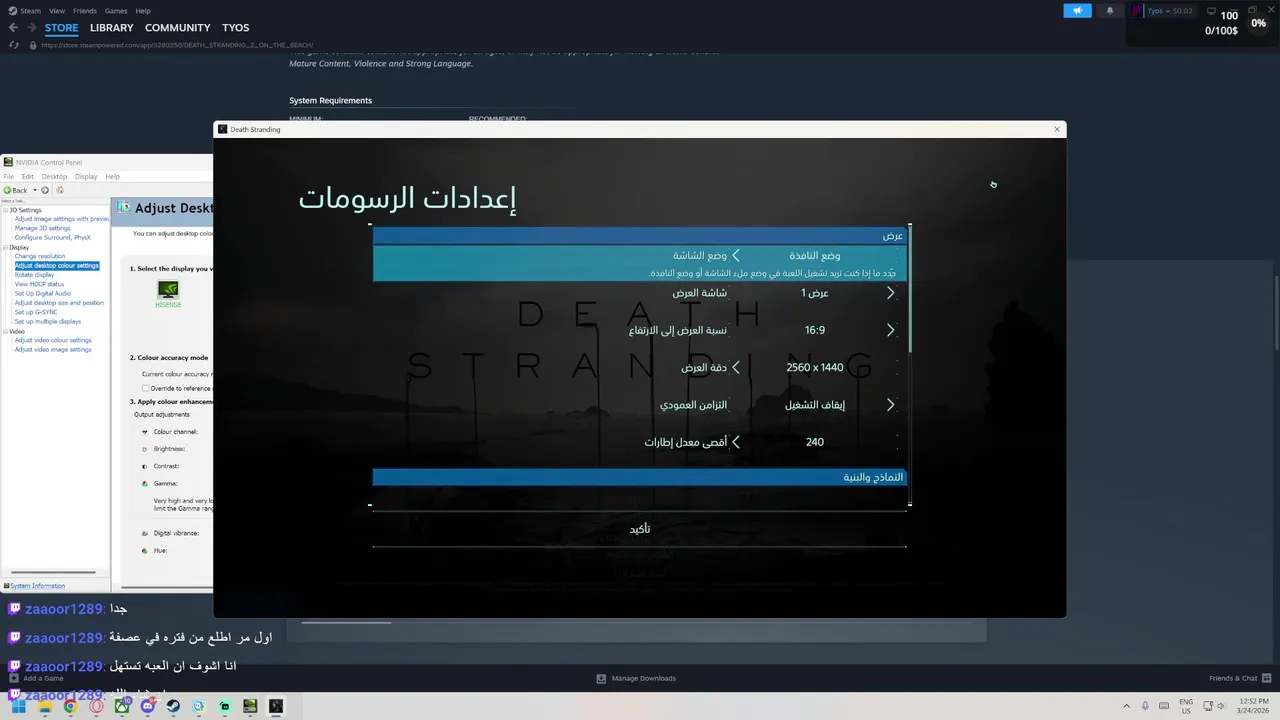Open Help menu in NVIDIA Control Panel
Screen dimensions: 1280x720
pyautogui.click(x=112, y=176)
